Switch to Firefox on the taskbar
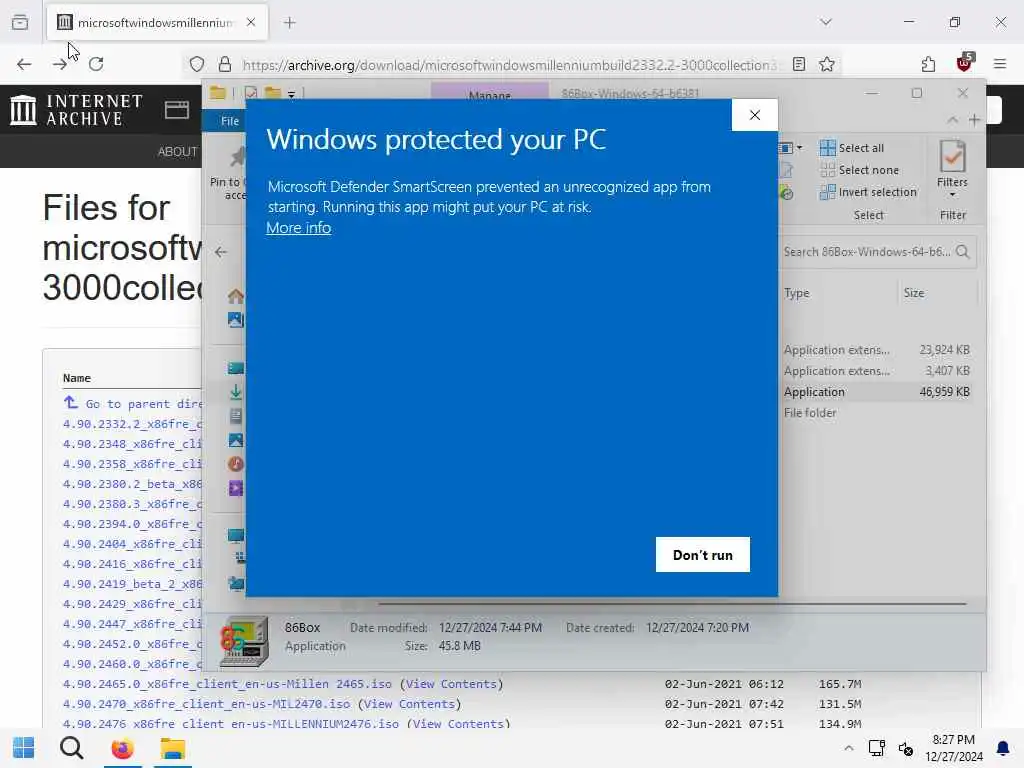Image resolution: width=1024 pixels, height=768 pixels. [122, 748]
